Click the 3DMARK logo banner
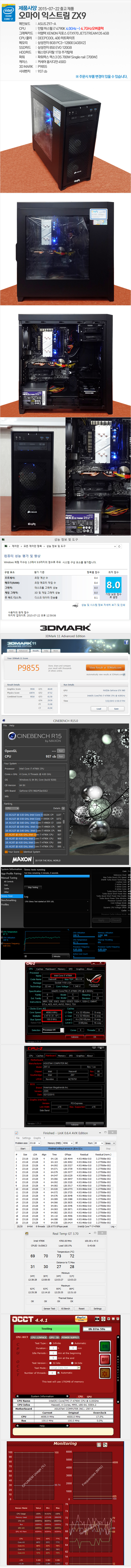Screen dimensions: 131x1568 [65, 627]
